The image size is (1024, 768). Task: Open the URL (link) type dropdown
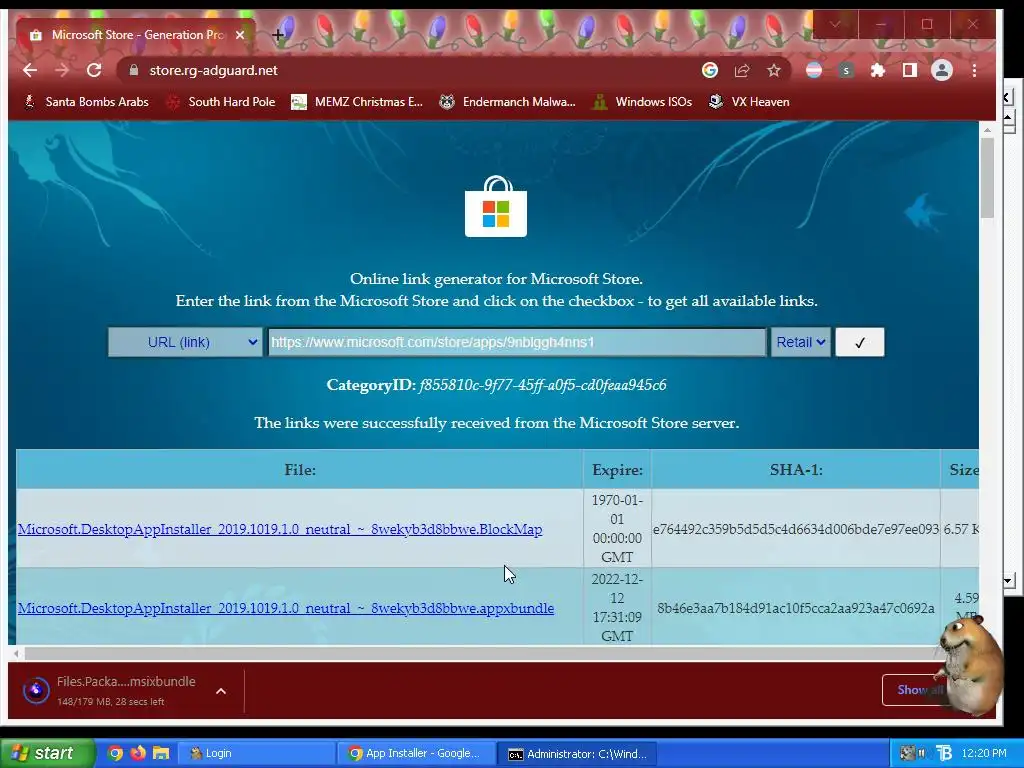tap(185, 342)
